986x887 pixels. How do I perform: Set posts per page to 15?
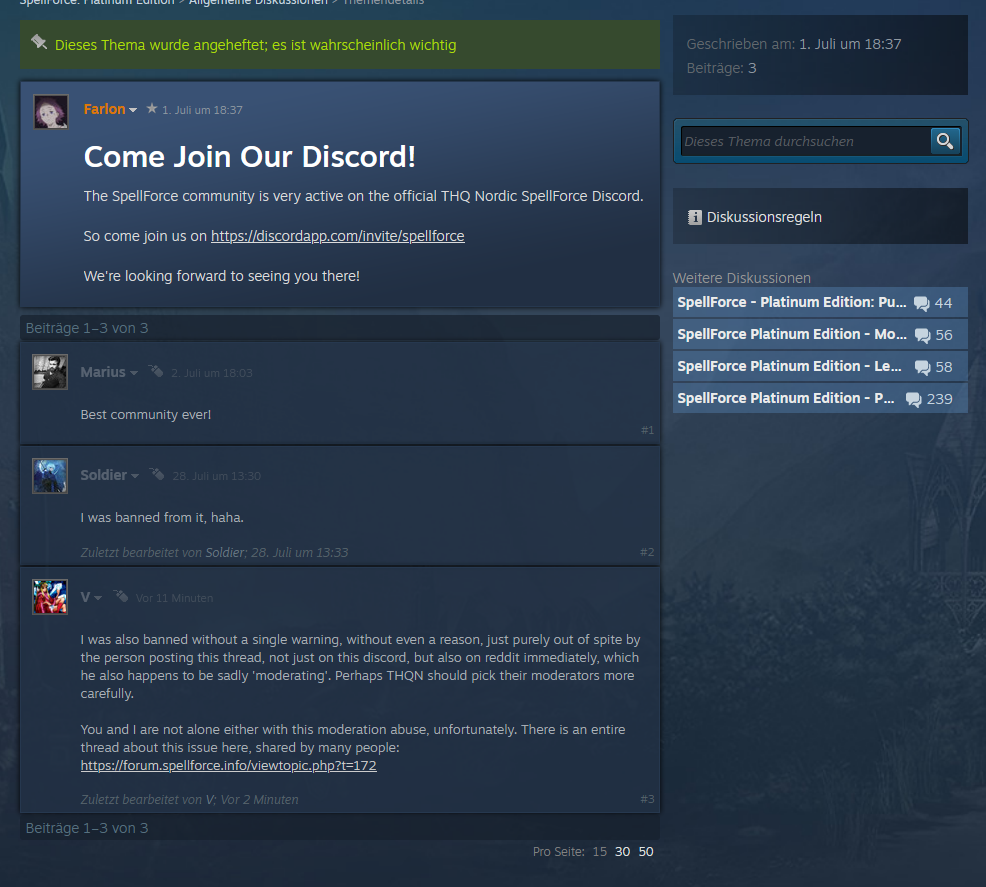click(600, 851)
